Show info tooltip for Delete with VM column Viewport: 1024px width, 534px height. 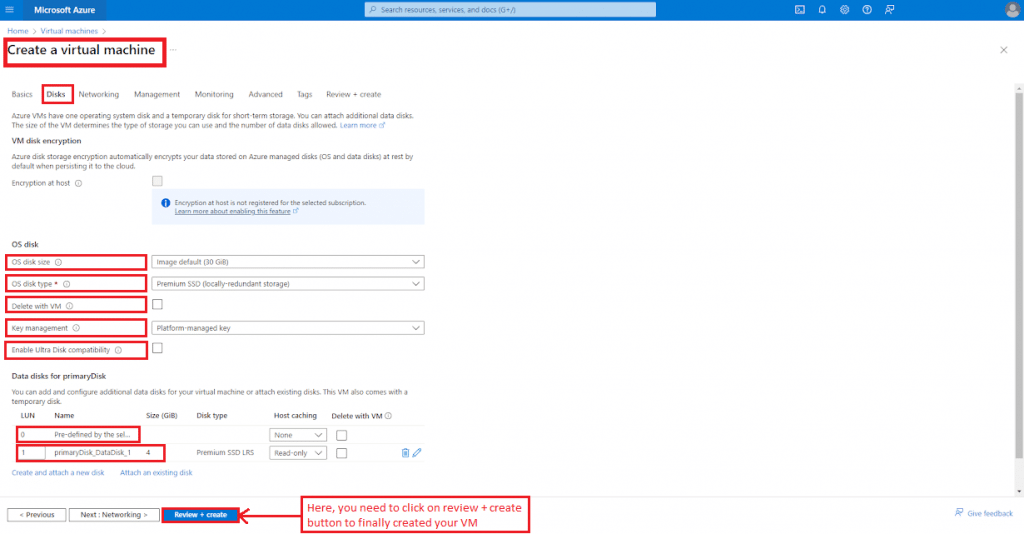[388, 416]
